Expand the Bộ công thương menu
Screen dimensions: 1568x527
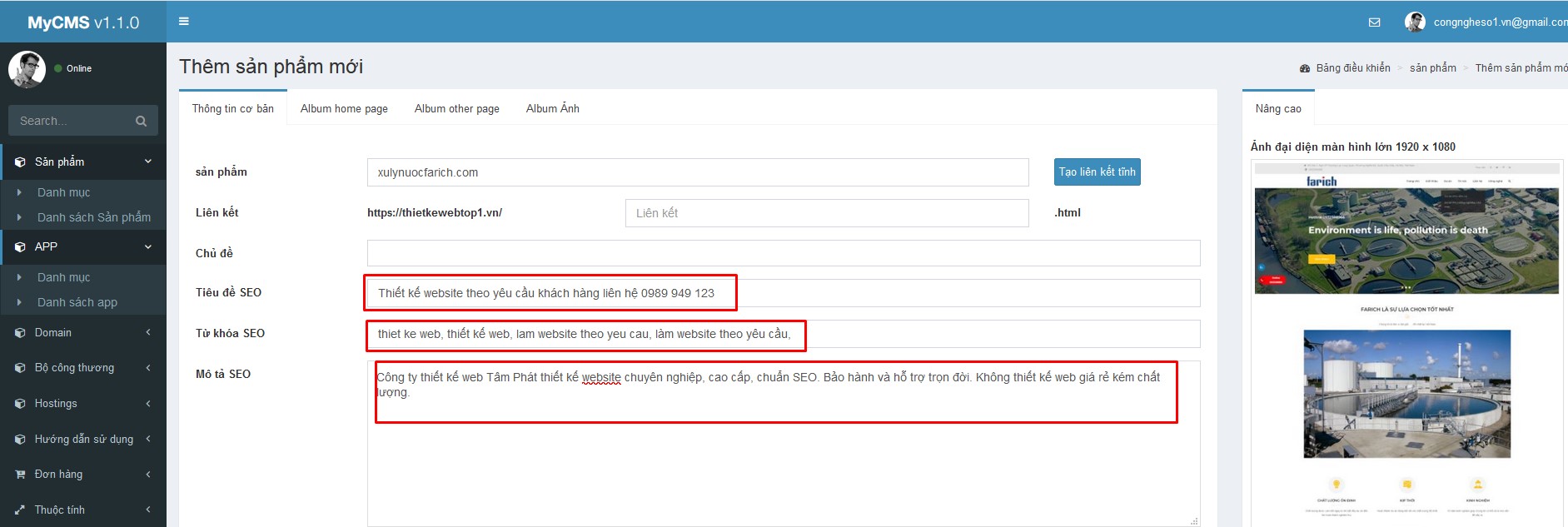[148, 368]
